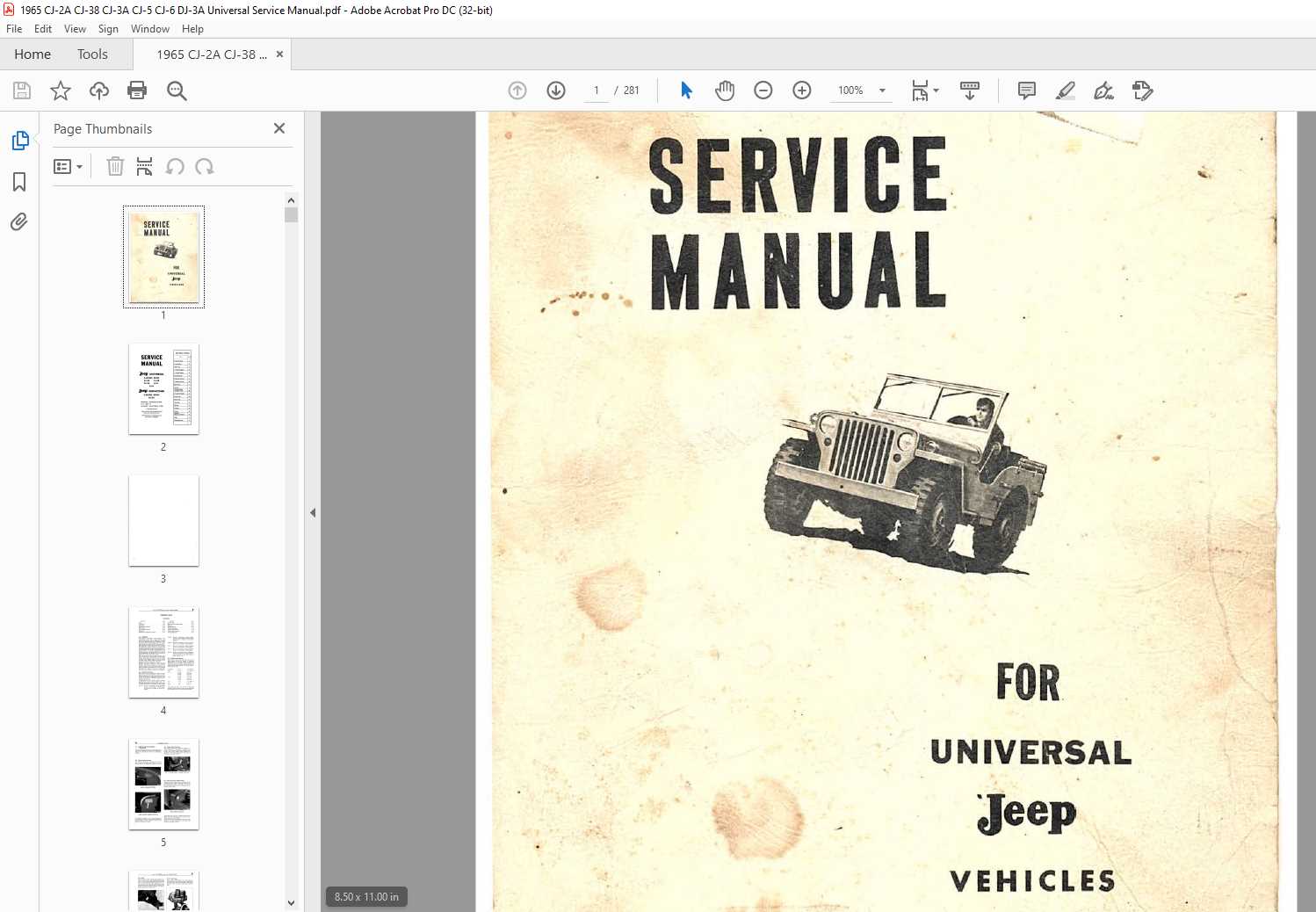Click the 8.50 x 11.00 in page size label
The width and height of the screenshot is (1316, 912).
click(366, 897)
